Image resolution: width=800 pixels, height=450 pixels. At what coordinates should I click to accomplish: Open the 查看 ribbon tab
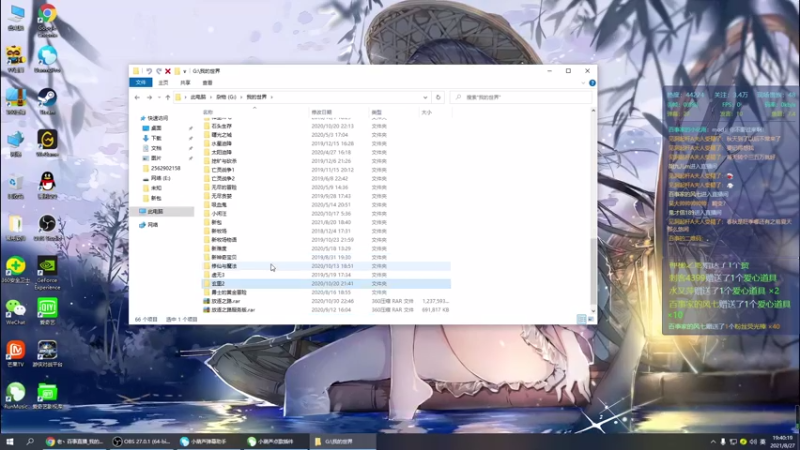pos(207,83)
